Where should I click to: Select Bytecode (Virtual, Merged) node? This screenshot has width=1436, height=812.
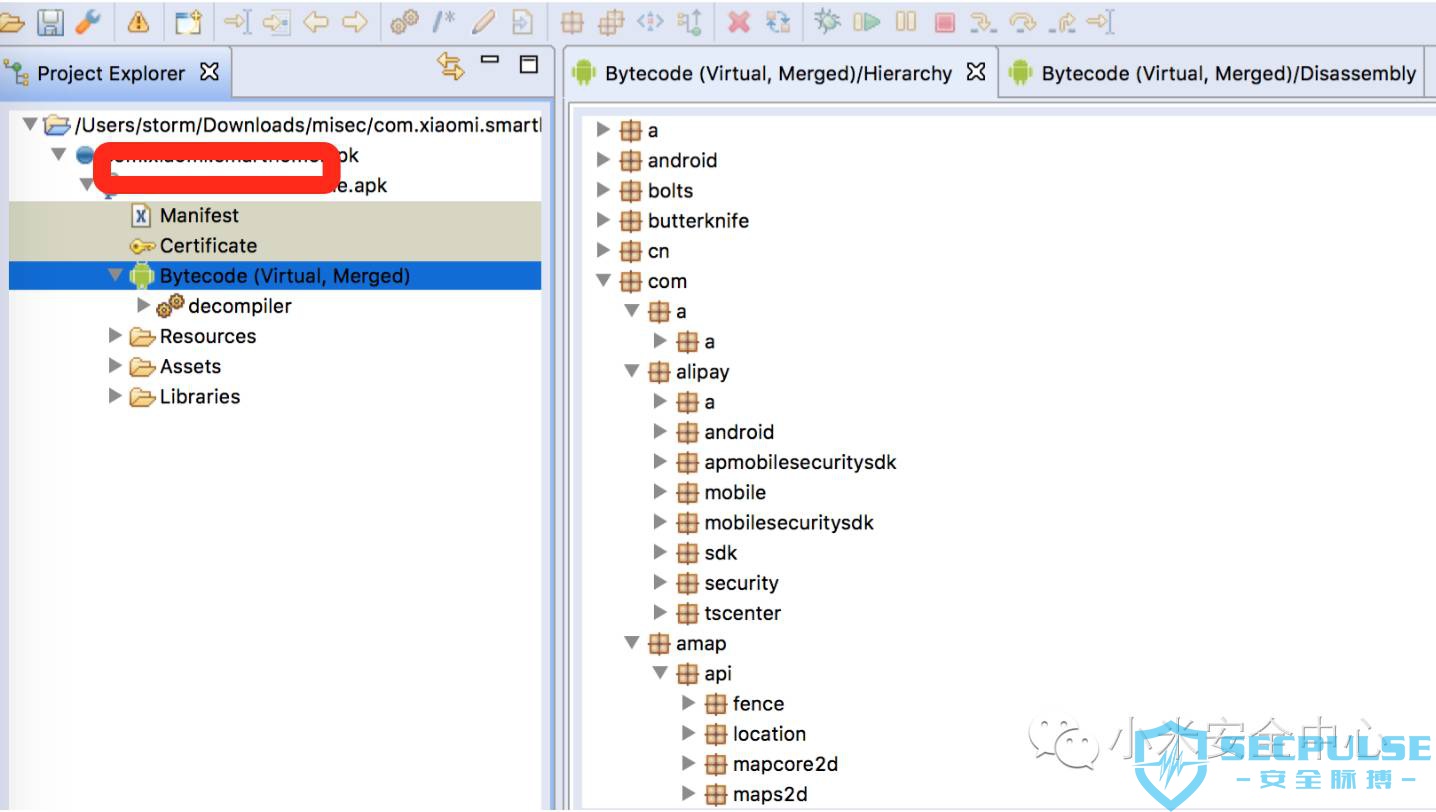click(284, 276)
